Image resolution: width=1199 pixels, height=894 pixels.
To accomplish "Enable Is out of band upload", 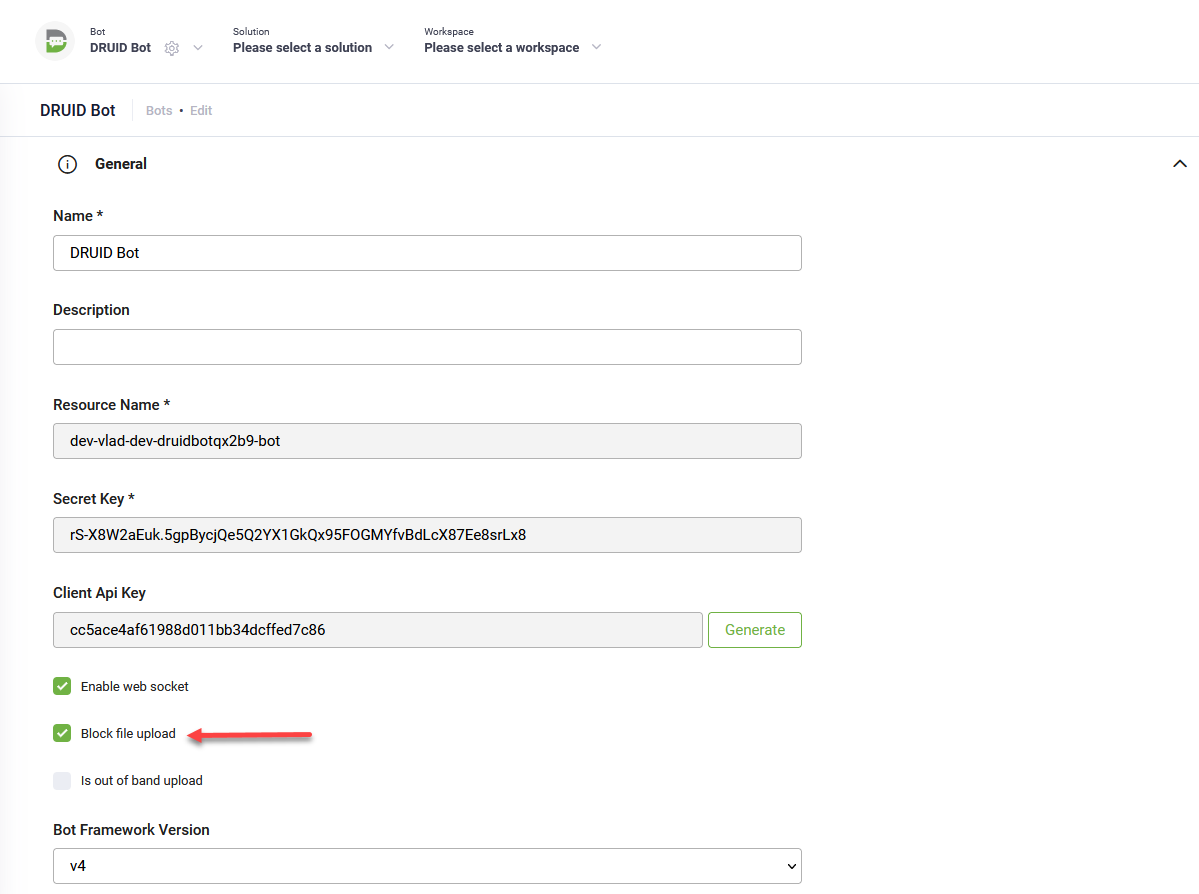I will [x=62, y=780].
